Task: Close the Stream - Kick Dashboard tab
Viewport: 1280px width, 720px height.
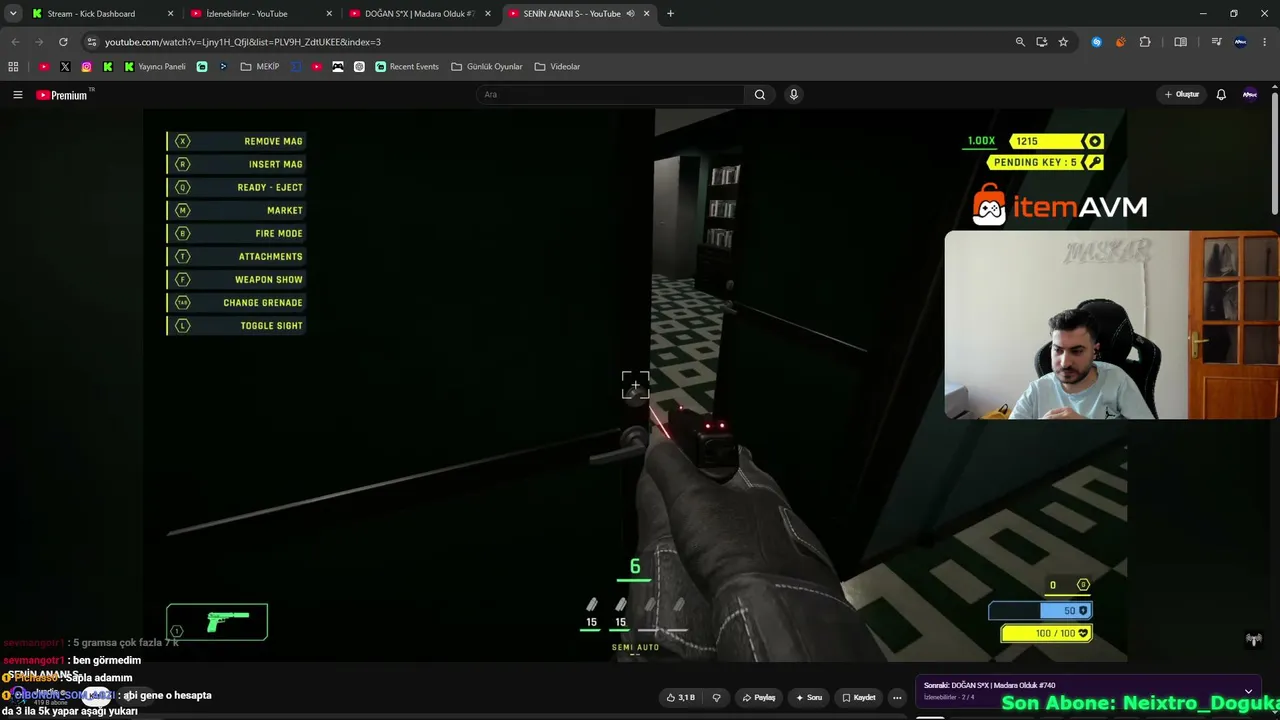Action: [x=170, y=14]
